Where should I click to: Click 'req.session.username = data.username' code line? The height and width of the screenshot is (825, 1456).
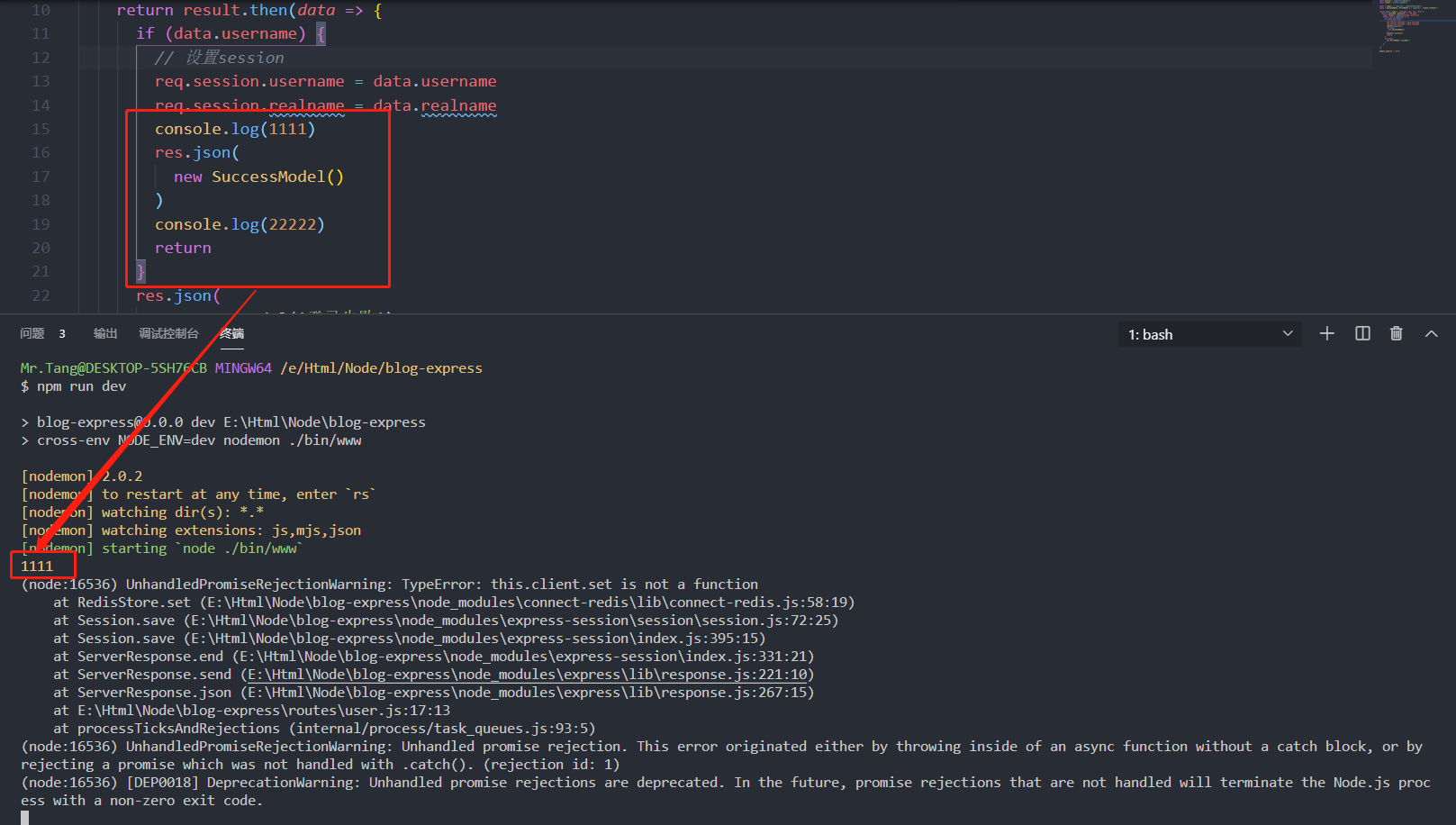point(325,81)
